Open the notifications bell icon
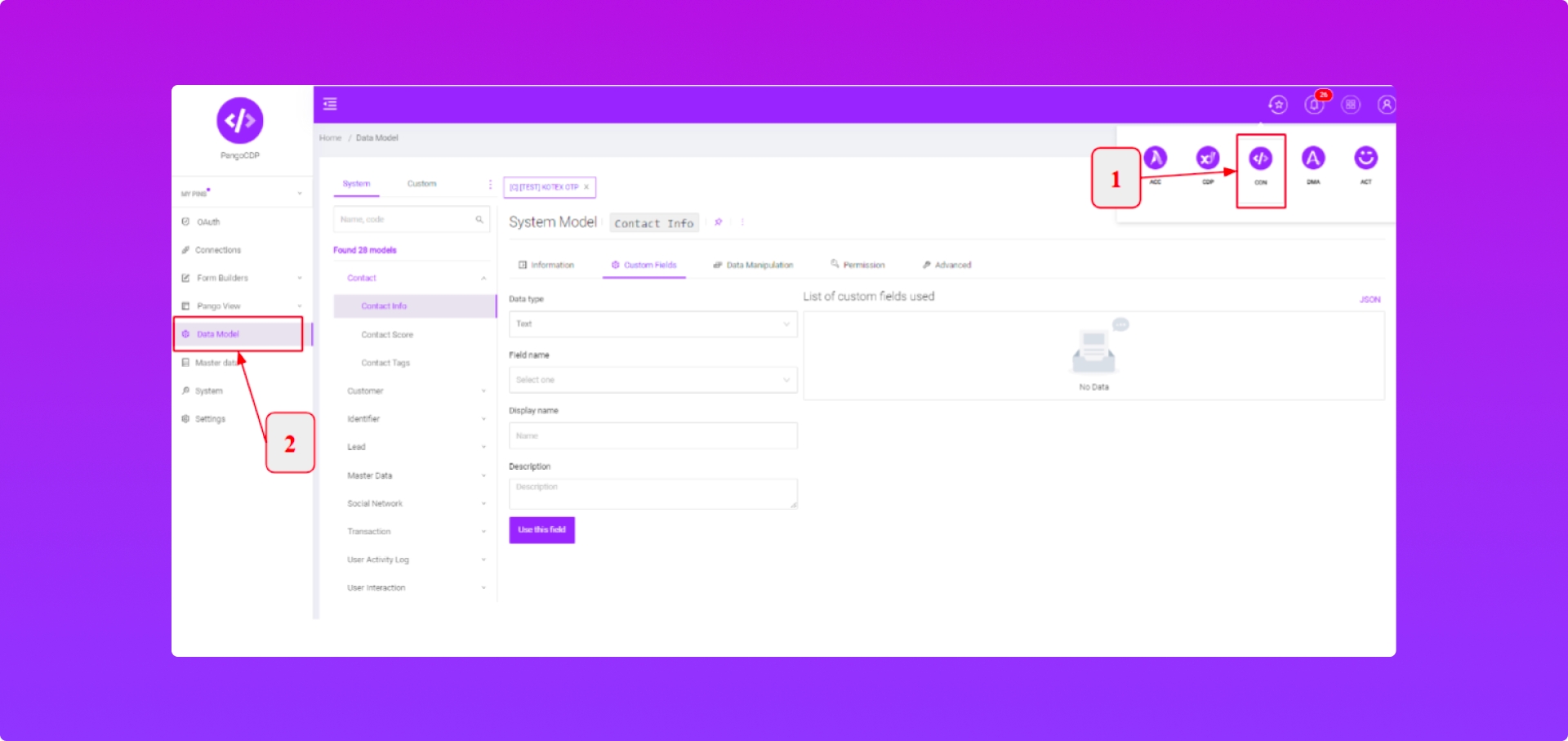1568x741 pixels. click(x=1314, y=105)
